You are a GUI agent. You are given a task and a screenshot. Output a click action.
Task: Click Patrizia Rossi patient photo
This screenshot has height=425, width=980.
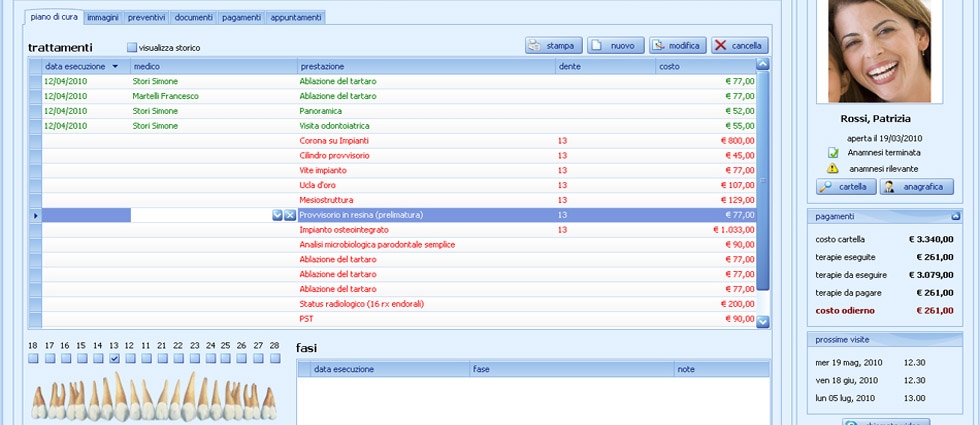coord(879,51)
